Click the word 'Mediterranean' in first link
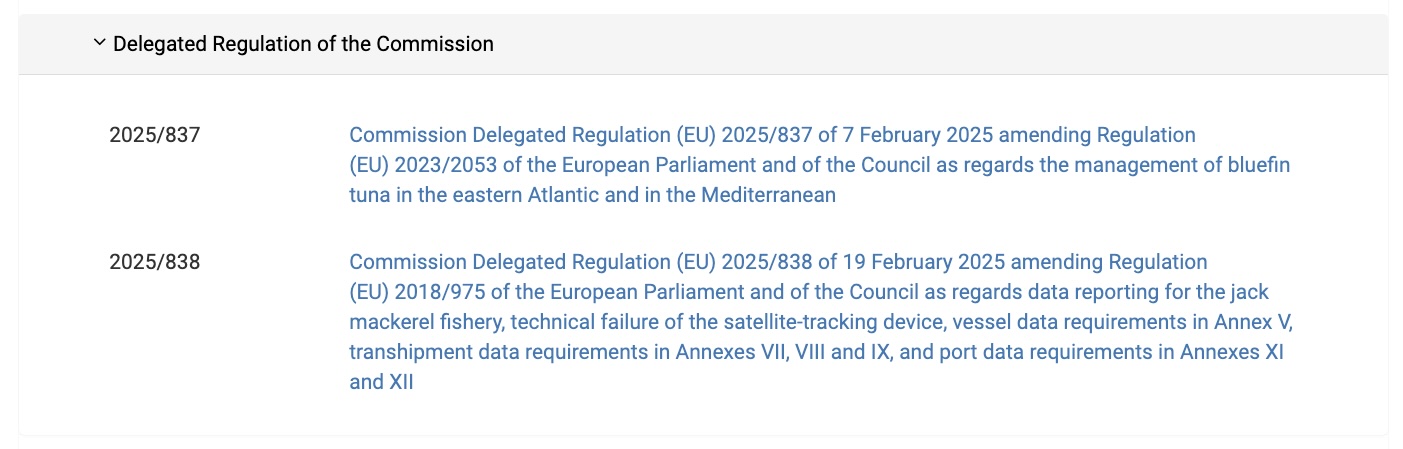Image resolution: width=1403 pixels, height=449 pixels. pyautogui.click(x=768, y=195)
